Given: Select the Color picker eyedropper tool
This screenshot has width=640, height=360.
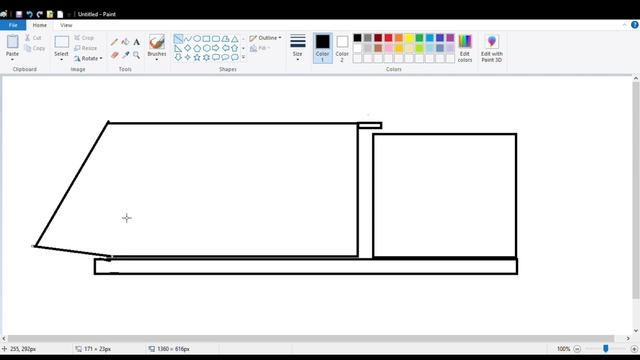Looking at the screenshot, I should coord(125,55).
